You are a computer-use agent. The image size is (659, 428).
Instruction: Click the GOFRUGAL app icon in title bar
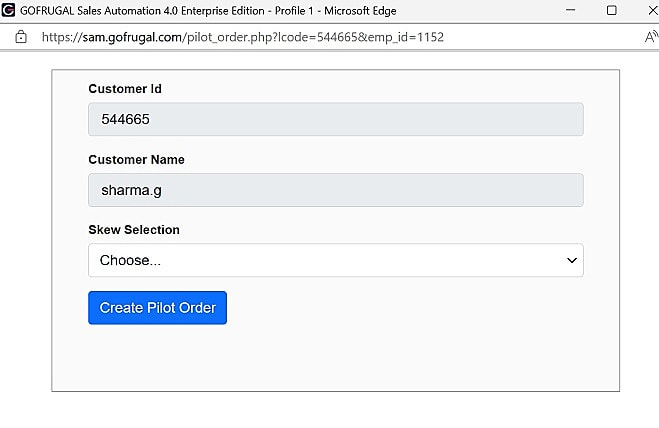[x=9, y=10]
